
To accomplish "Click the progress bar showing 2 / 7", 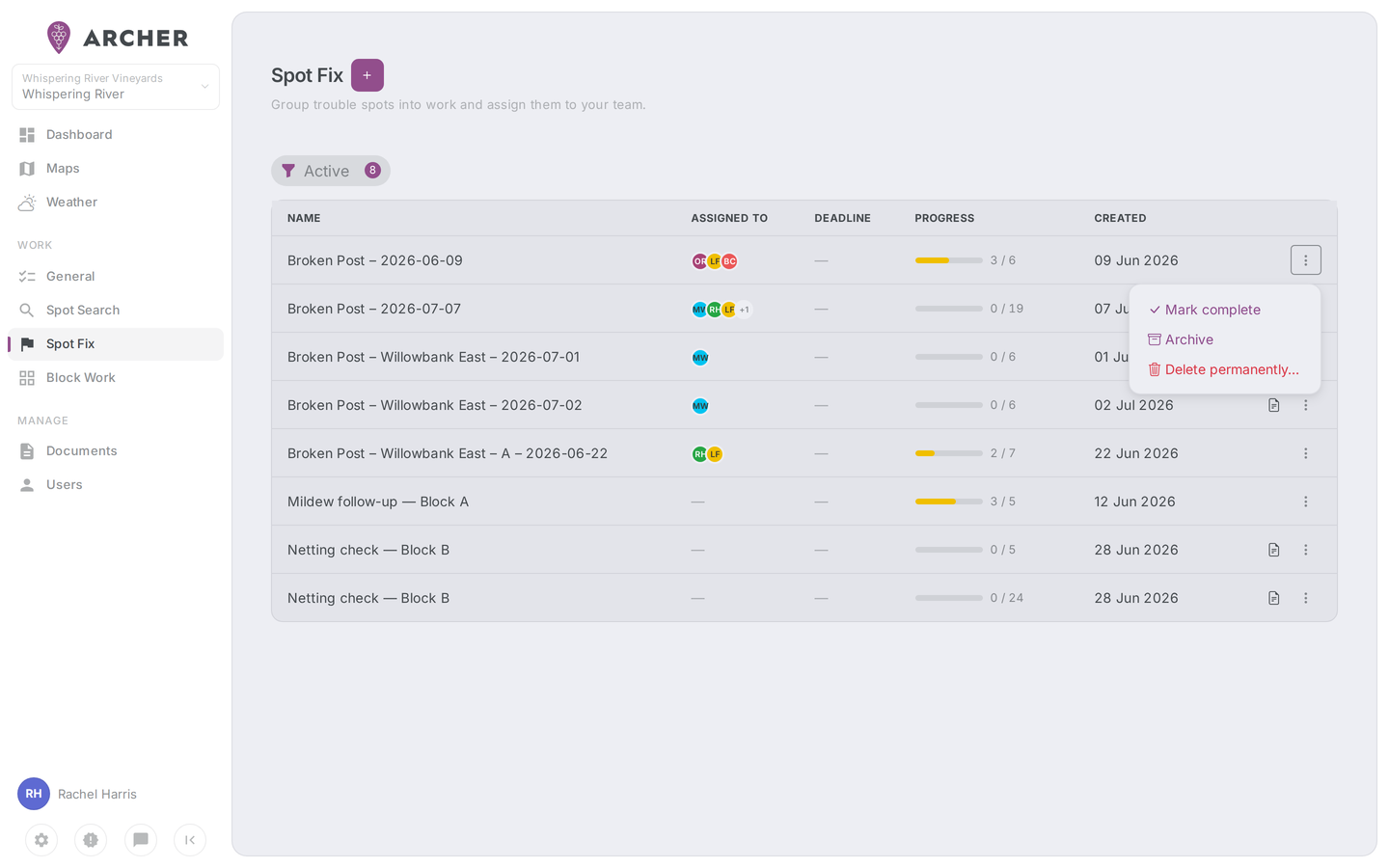I will tap(949, 453).
